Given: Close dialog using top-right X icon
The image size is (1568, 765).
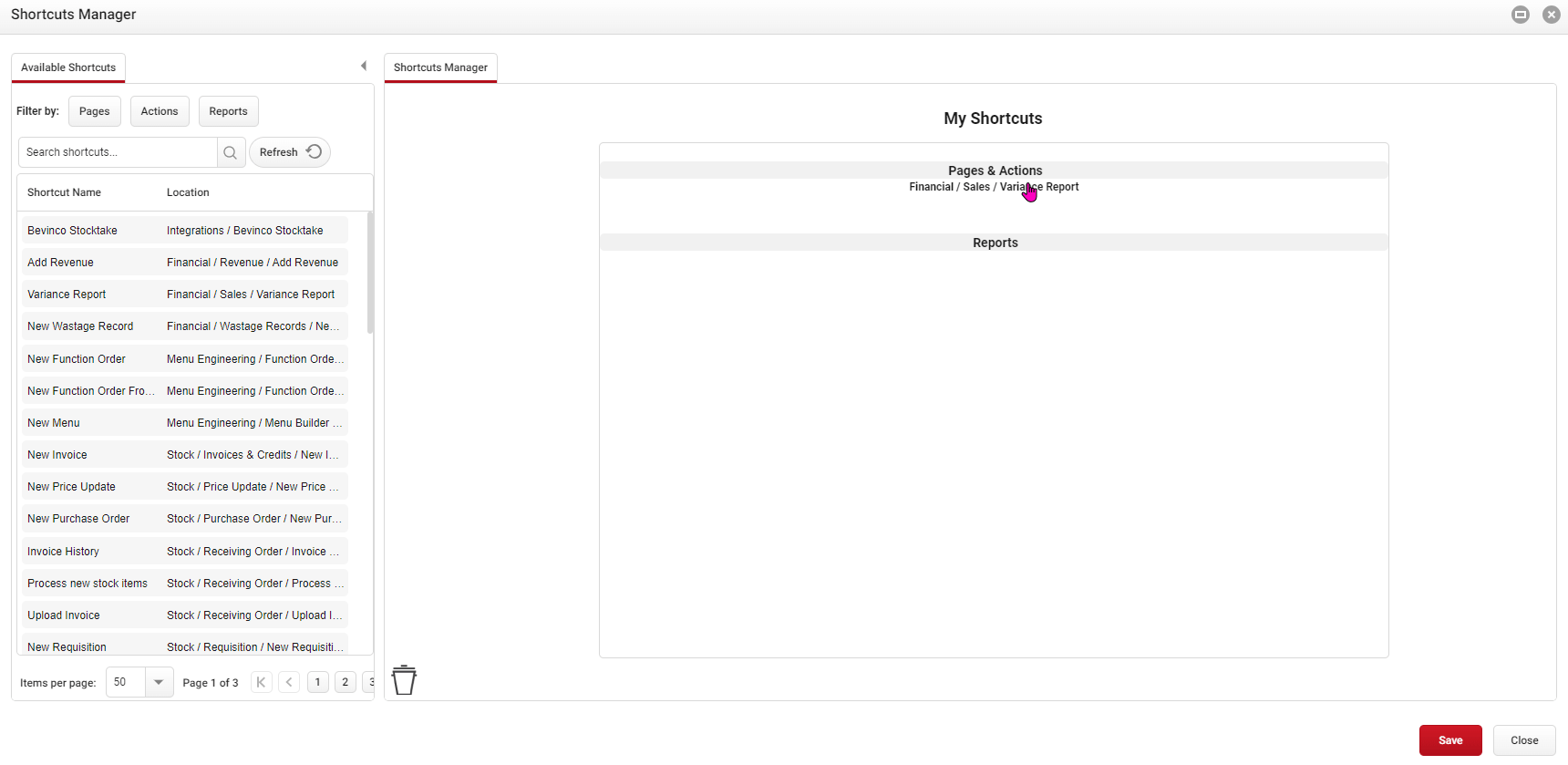Looking at the screenshot, I should pos(1551,15).
